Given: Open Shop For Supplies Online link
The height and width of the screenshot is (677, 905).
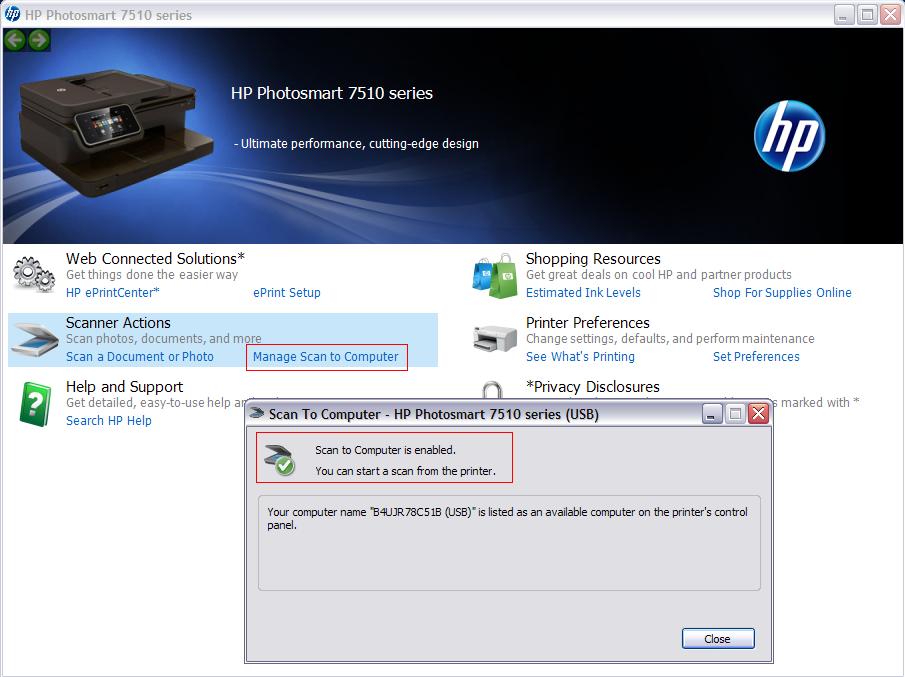Looking at the screenshot, I should pos(782,293).
